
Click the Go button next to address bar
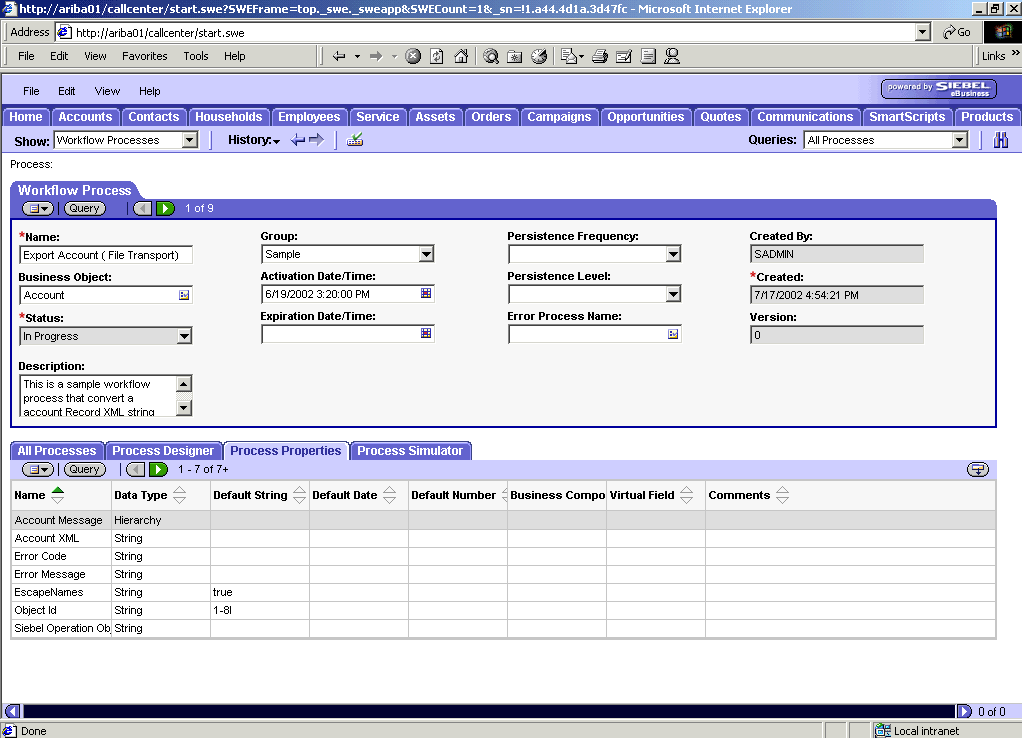[x=957, y=33]
